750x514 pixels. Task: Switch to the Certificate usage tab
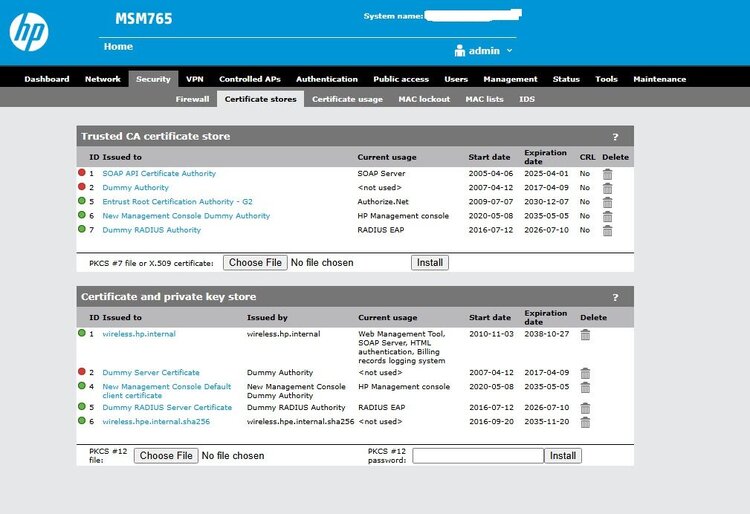347,99
